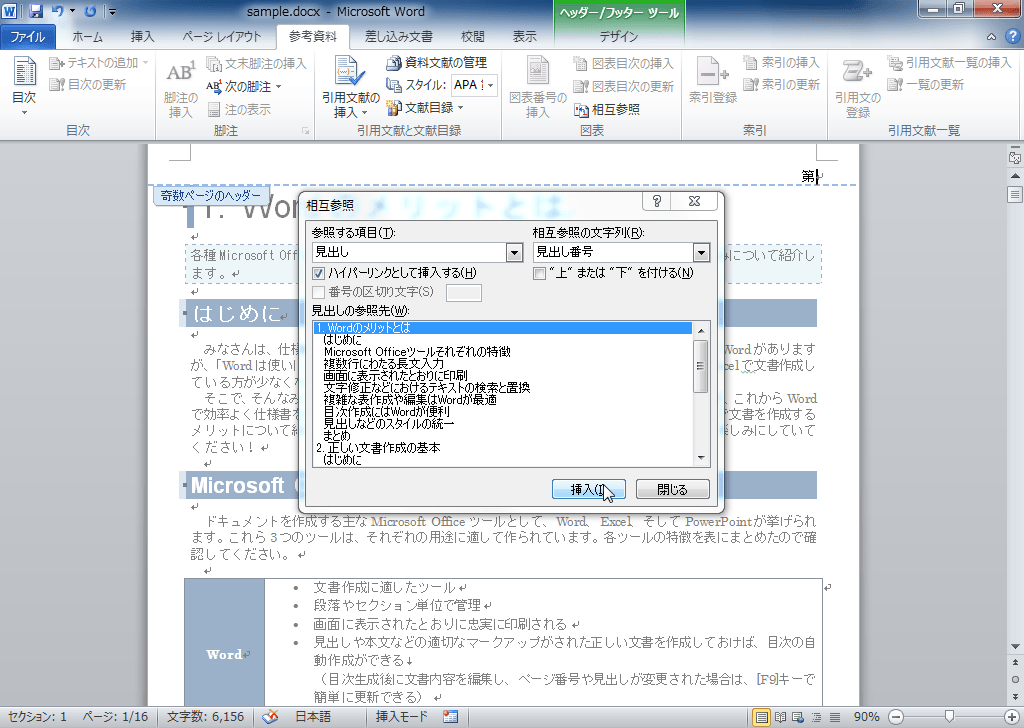Open the customize quick access toolbar dropdown
Viewport: 1024px width, 728px height.
pos(112,12)
